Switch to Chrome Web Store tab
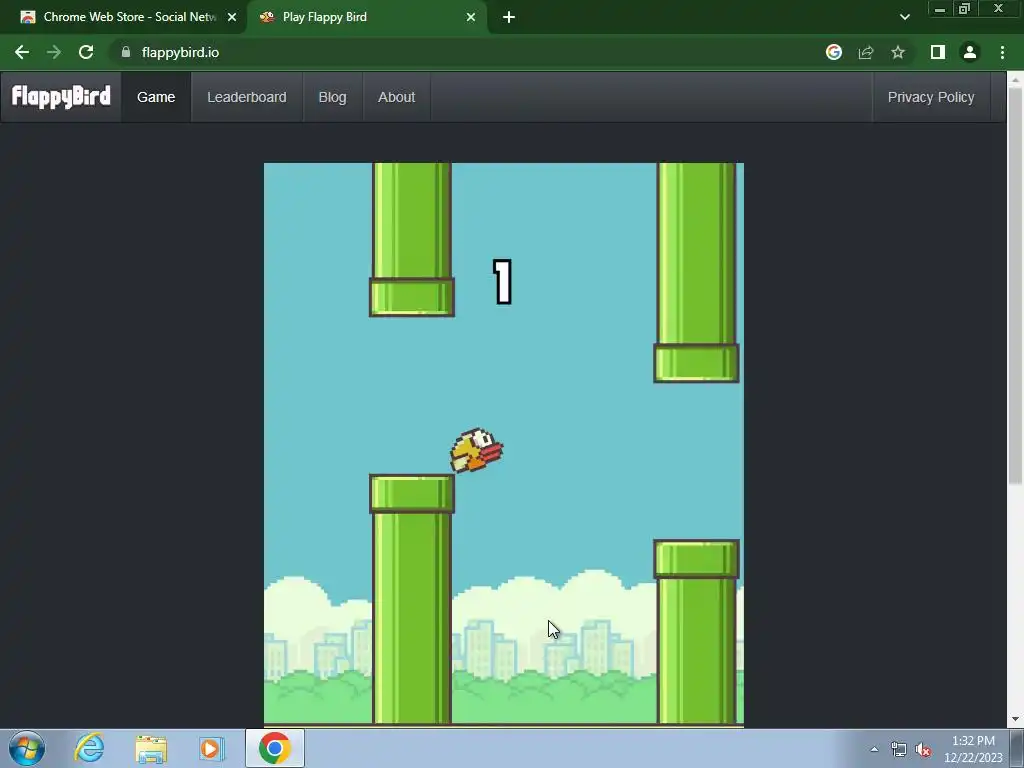This screenshot has height=768, width=1024. click(124, 18)
